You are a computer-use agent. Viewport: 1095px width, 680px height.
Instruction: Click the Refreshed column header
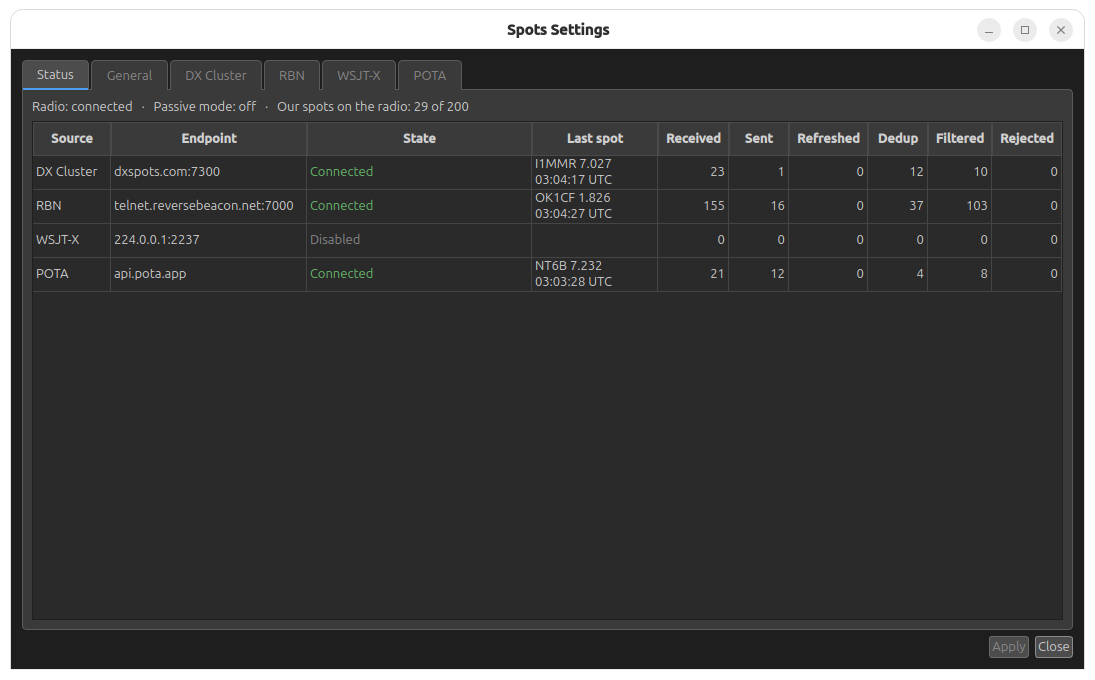pyautogui.click(x=828, y=138)
